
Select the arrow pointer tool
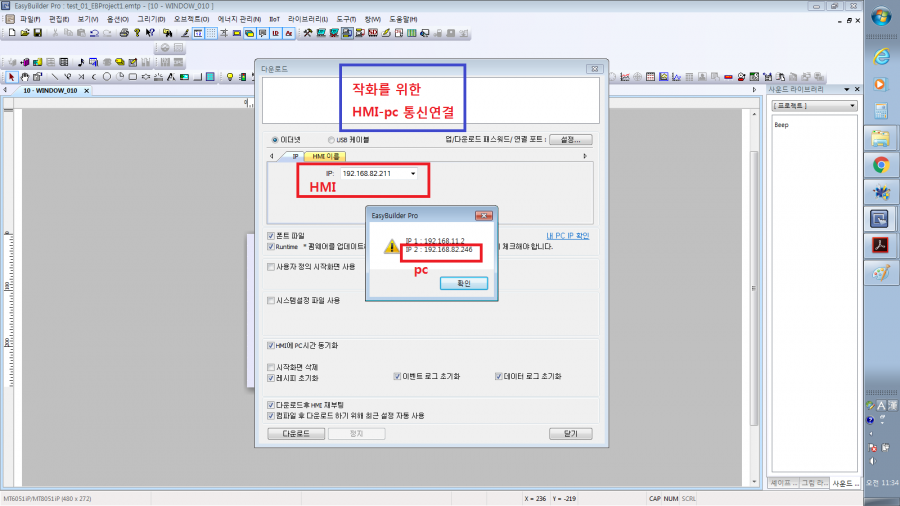(11, 76)
